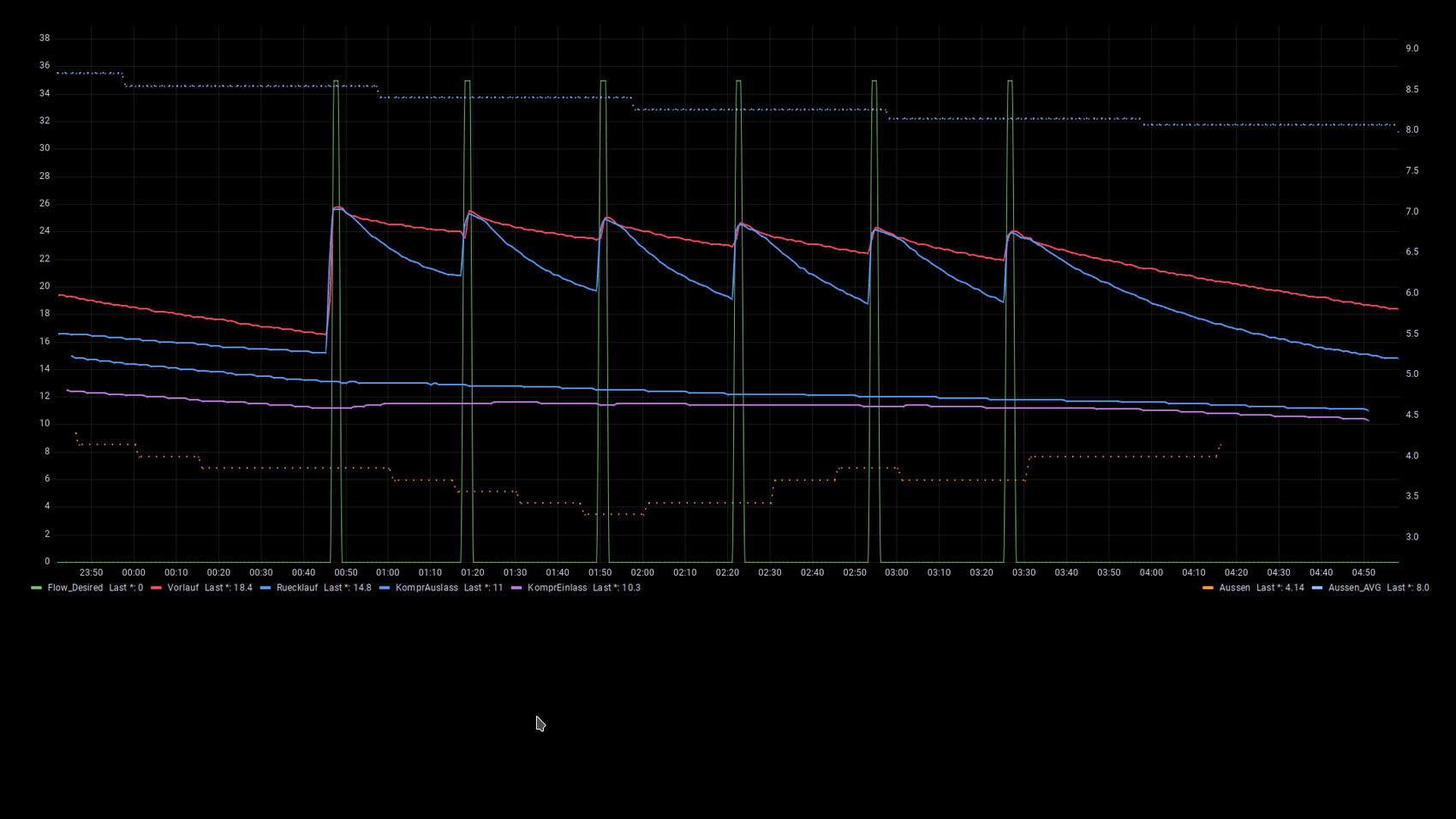1456x819 pixels.
Task: Open the Flow_Desired green color swatch
Action: [36, 588]
